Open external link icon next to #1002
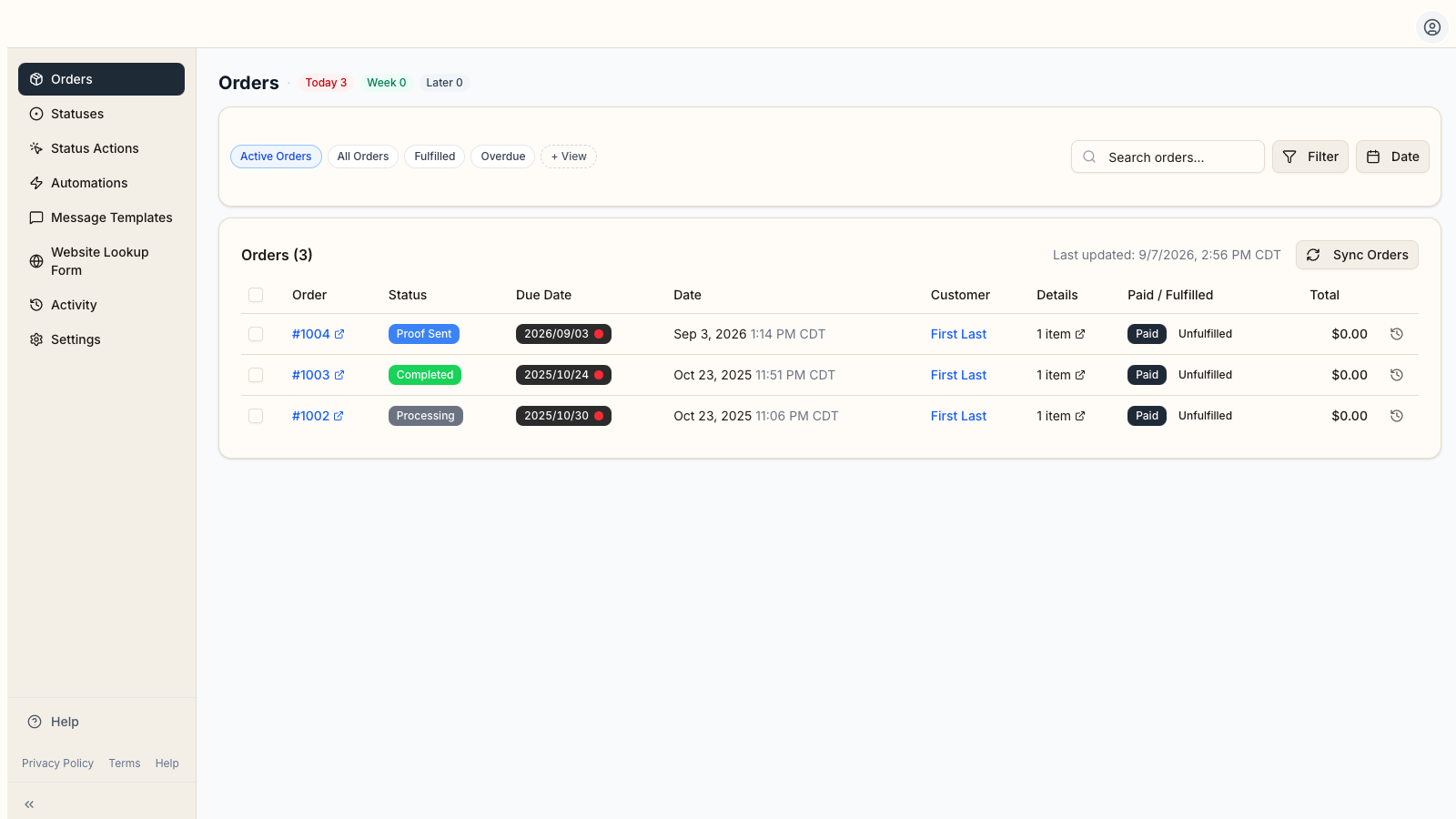This screenshot has height=819, width=1456. (339, 416)
